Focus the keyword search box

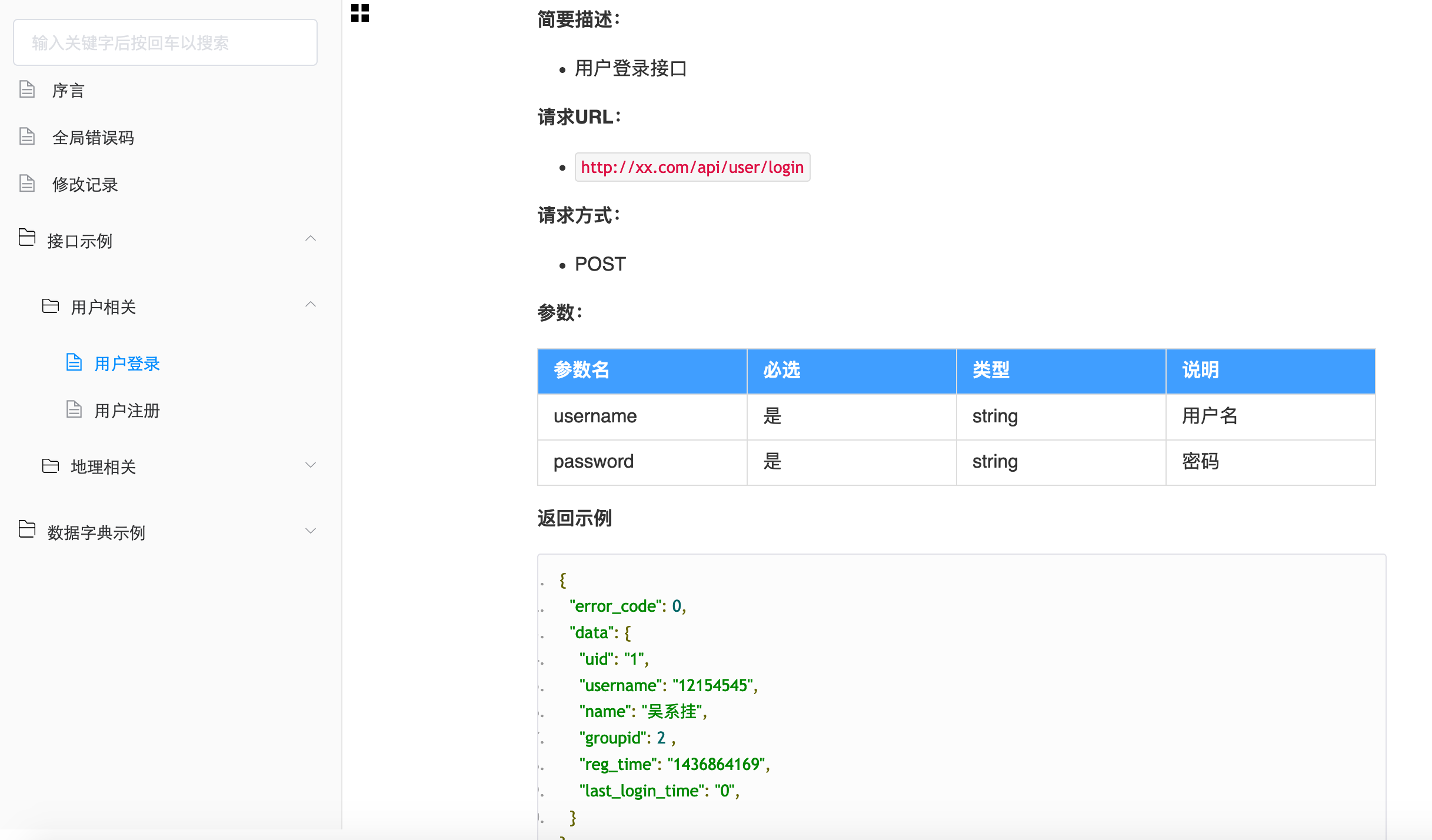[165, 42]
